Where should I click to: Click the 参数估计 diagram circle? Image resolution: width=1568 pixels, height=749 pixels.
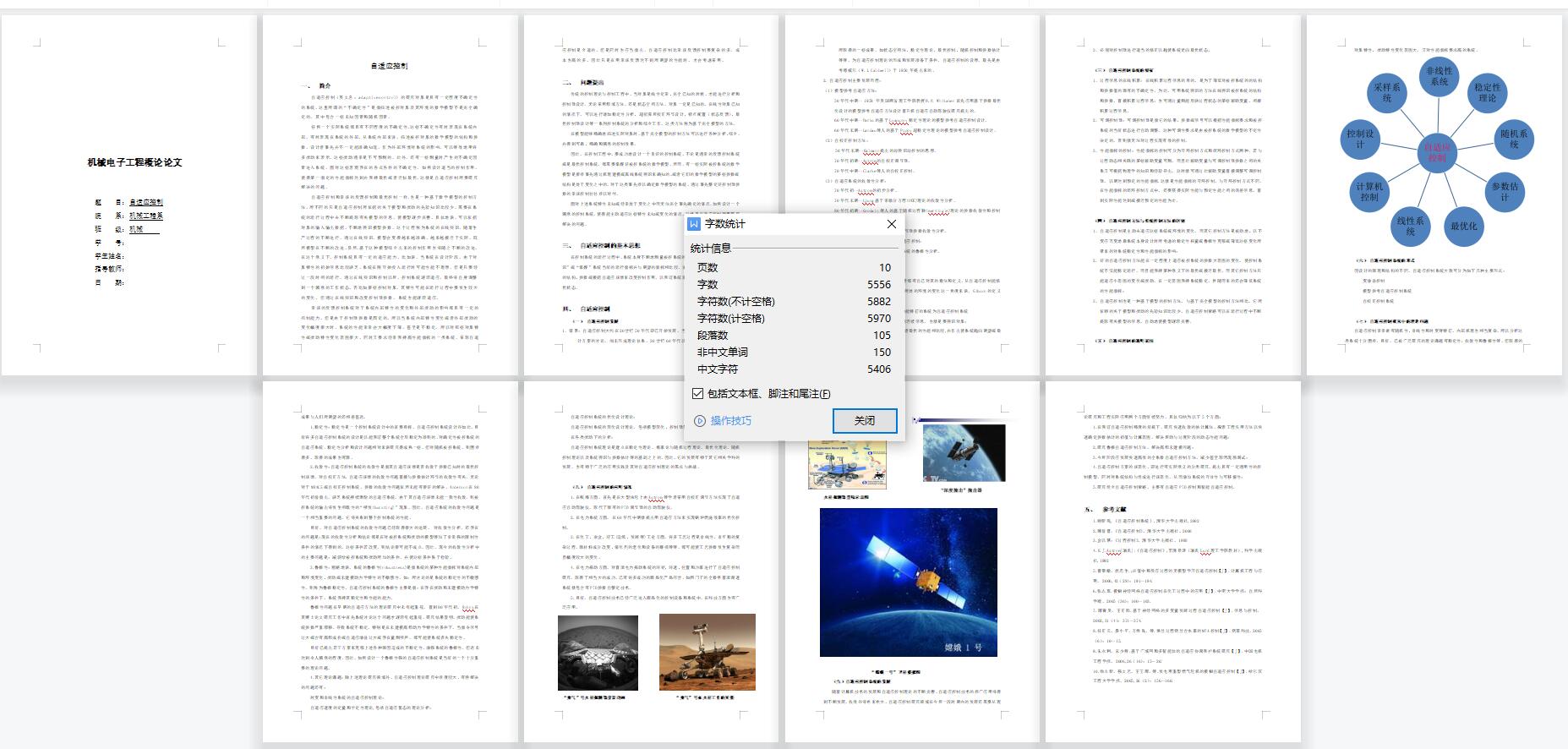[1504, 191]
